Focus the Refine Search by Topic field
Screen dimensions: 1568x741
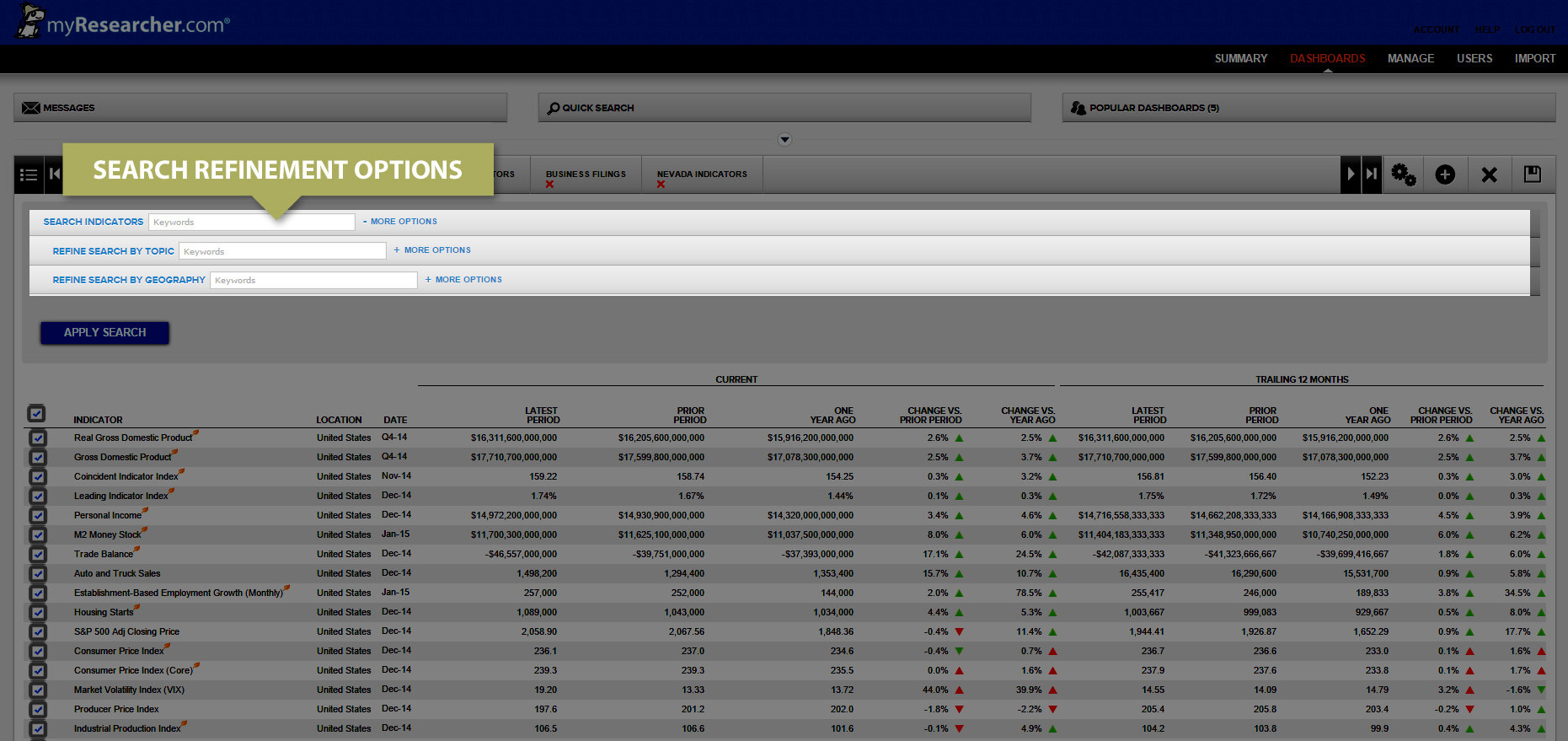coord(282,251)
